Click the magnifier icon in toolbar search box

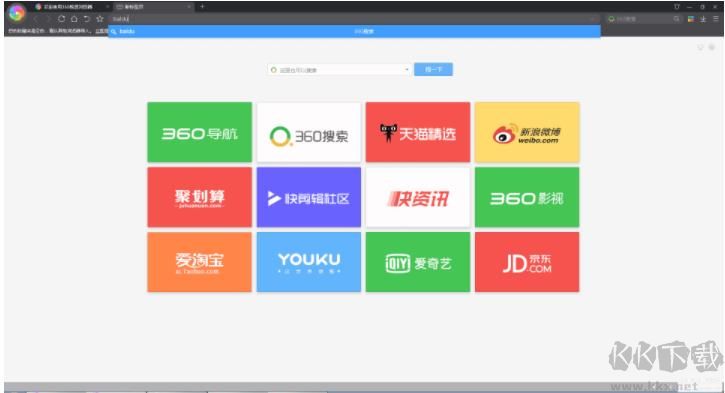click(x=676, y=19)
